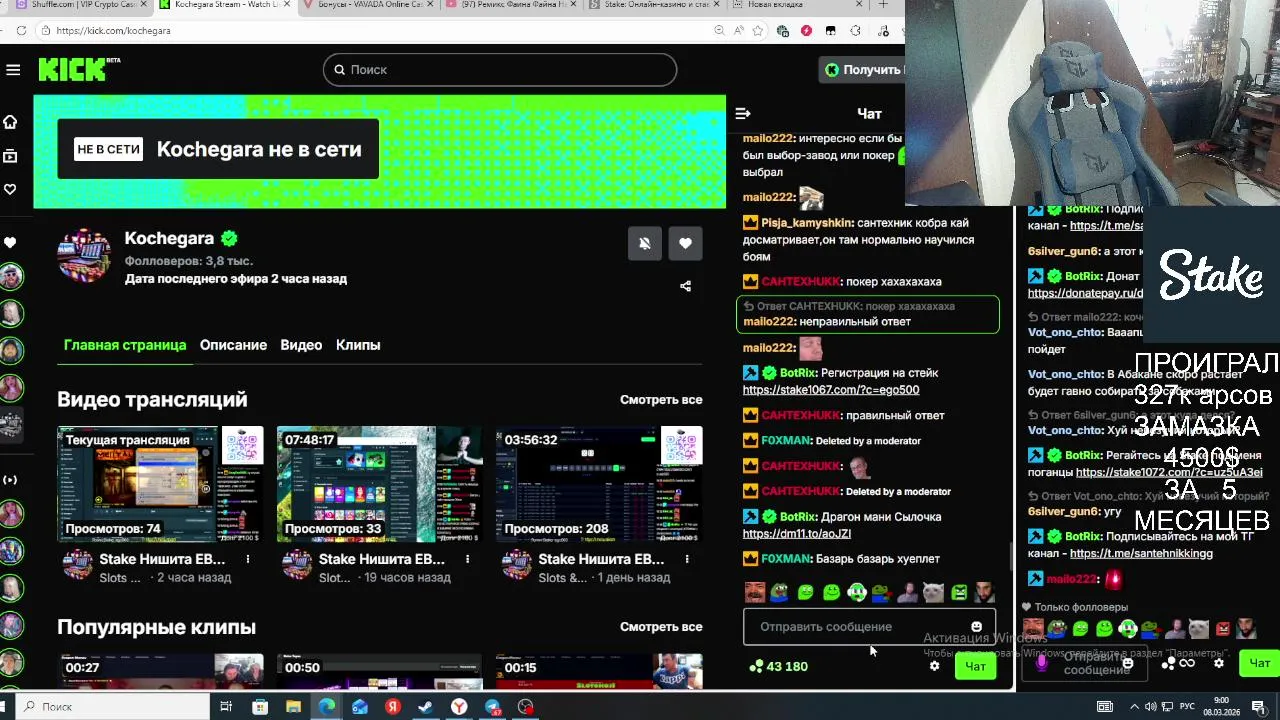The image size is (1280, 720).
Task: Open the Kochegara channel avatar
Action: (x=84, y=255)
